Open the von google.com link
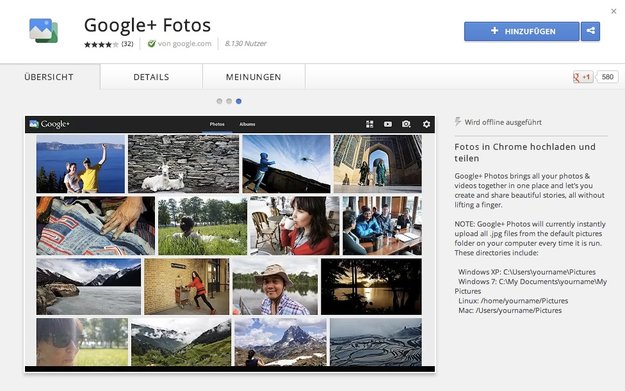625x391 pixels. pyautogui.click(x=180, y=43)
